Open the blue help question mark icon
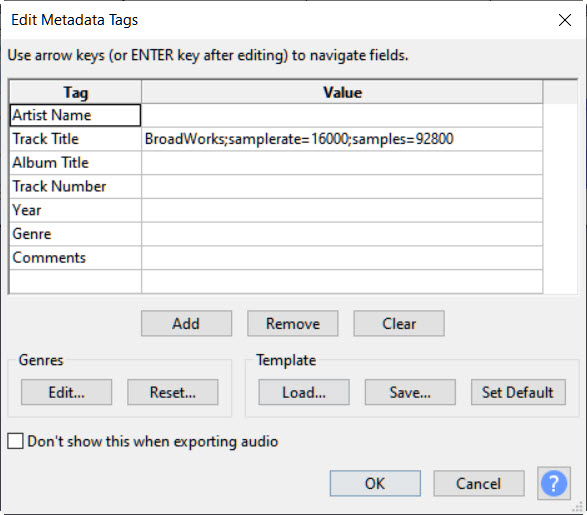 tap(554, 483)
